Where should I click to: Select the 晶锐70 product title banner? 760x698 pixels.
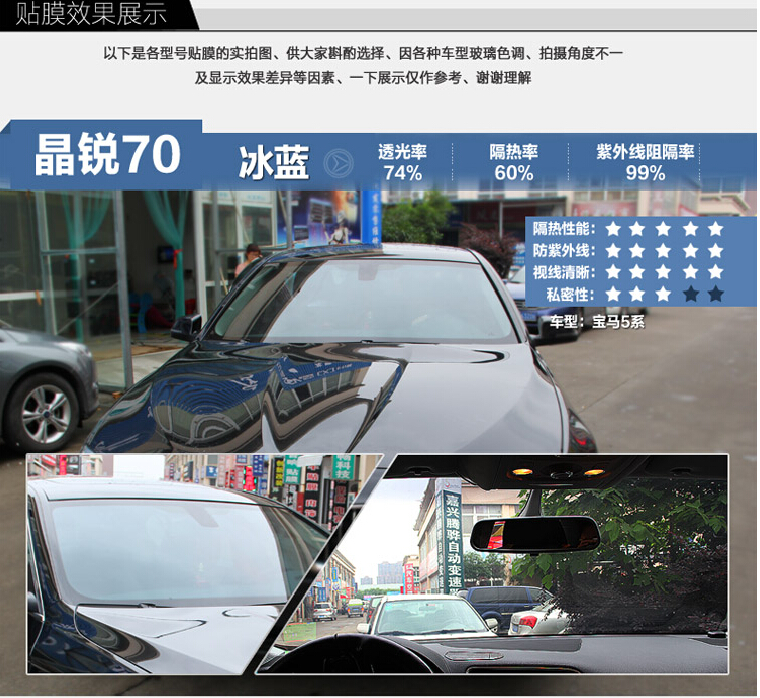107,155
